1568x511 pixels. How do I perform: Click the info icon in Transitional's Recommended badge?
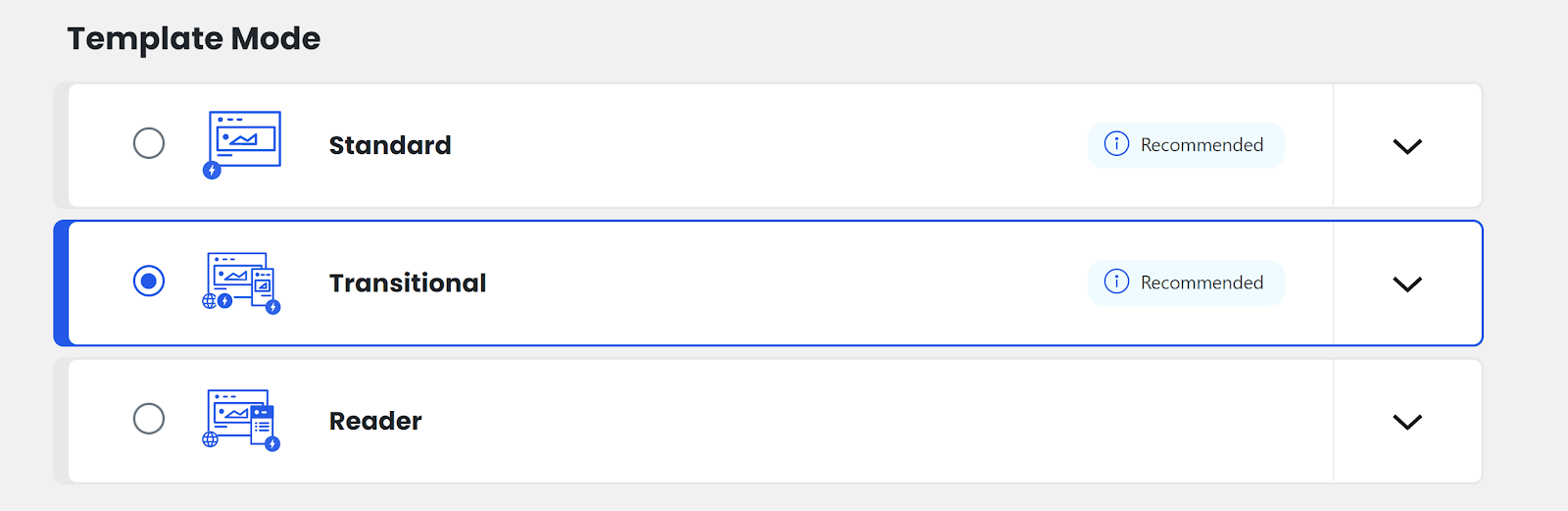(1116, 281)
